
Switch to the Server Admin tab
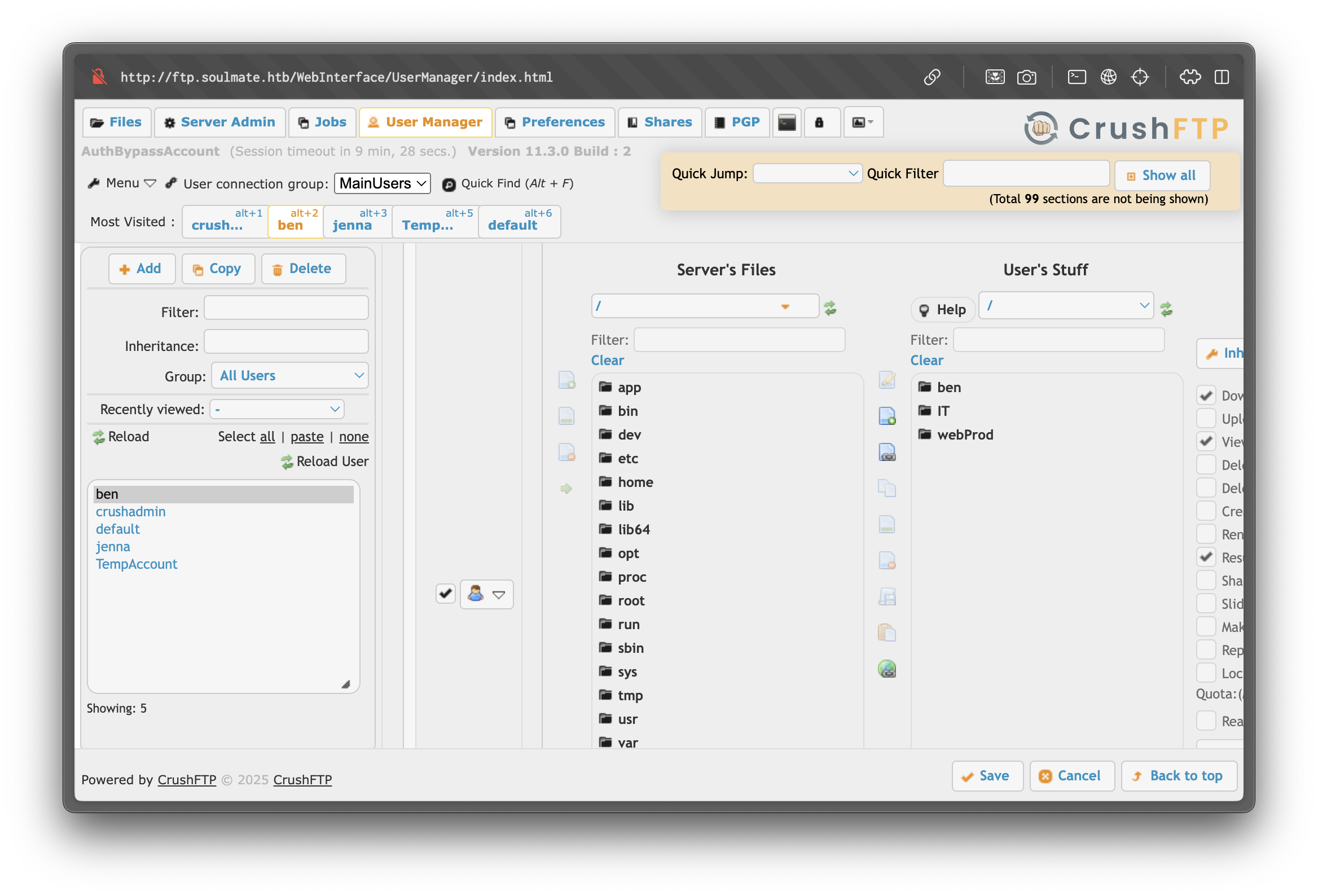(x=219, y=122)
